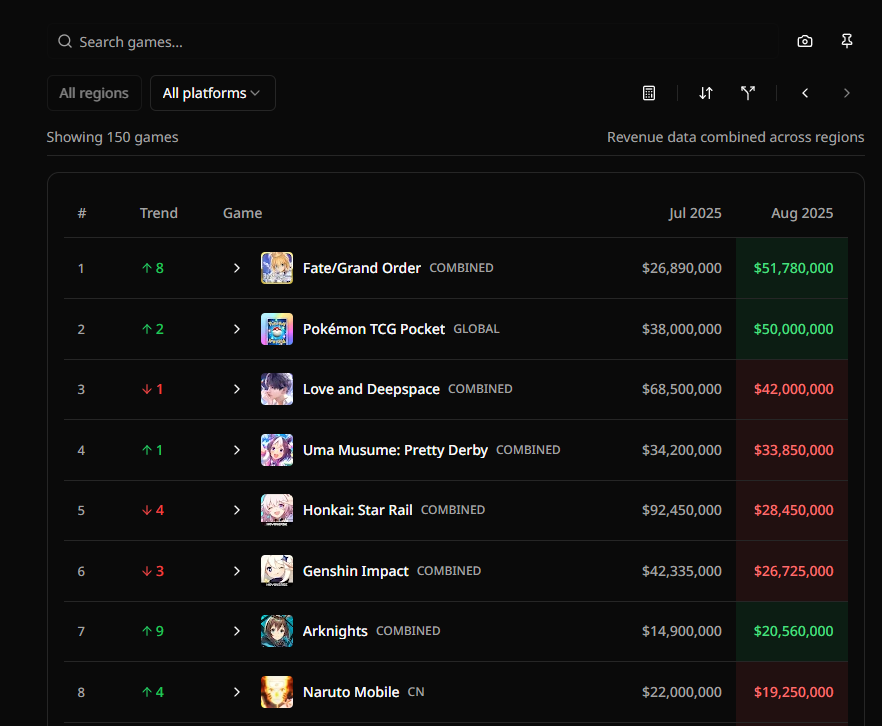882x726 pixels.
Task: Click the $51,780,000 August value
Action: pyautogui.click(x=793, y=268)
